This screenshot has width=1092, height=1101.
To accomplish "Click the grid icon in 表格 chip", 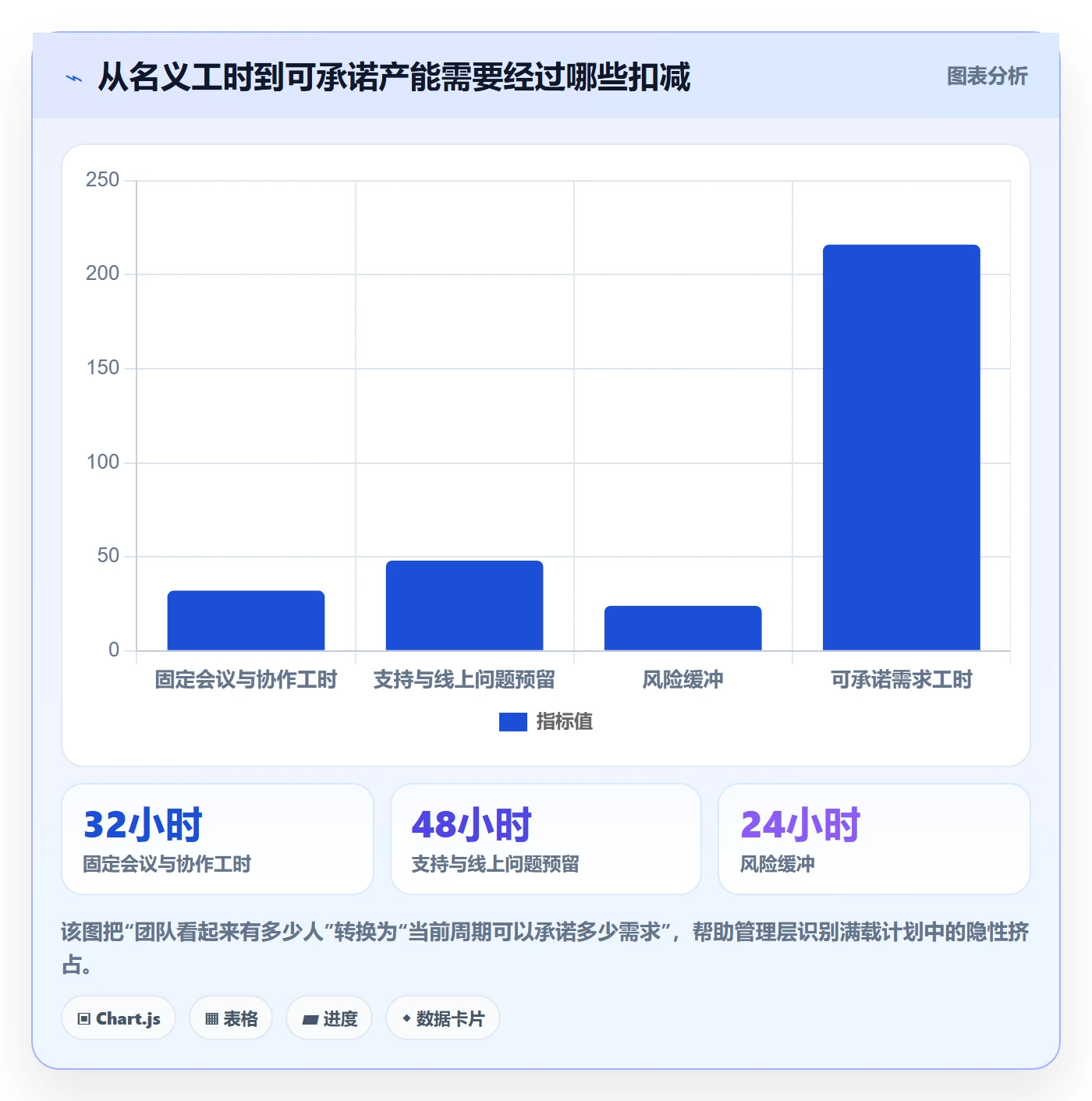I will (211, 1019).
